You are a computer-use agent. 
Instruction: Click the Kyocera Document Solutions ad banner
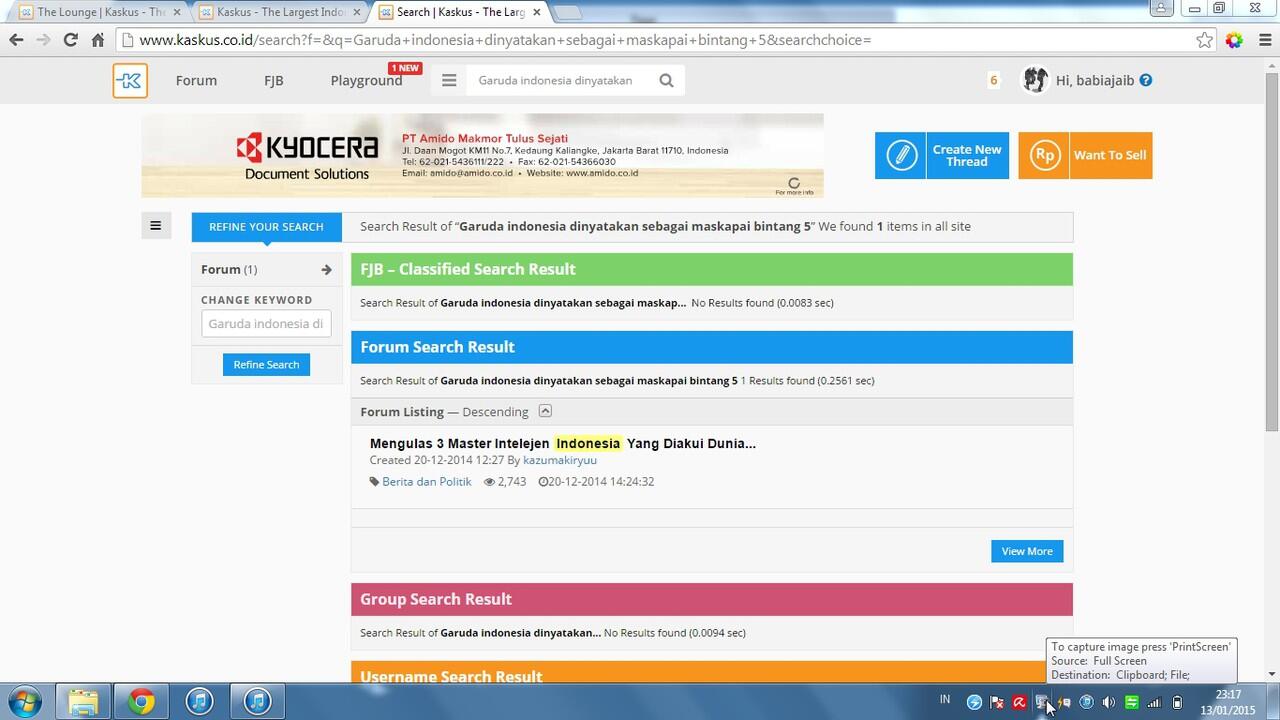tap(482, 155)
